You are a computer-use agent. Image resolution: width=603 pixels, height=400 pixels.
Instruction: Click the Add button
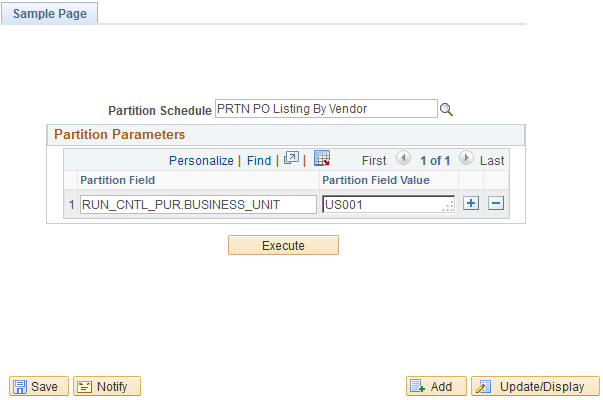(436, 386)
